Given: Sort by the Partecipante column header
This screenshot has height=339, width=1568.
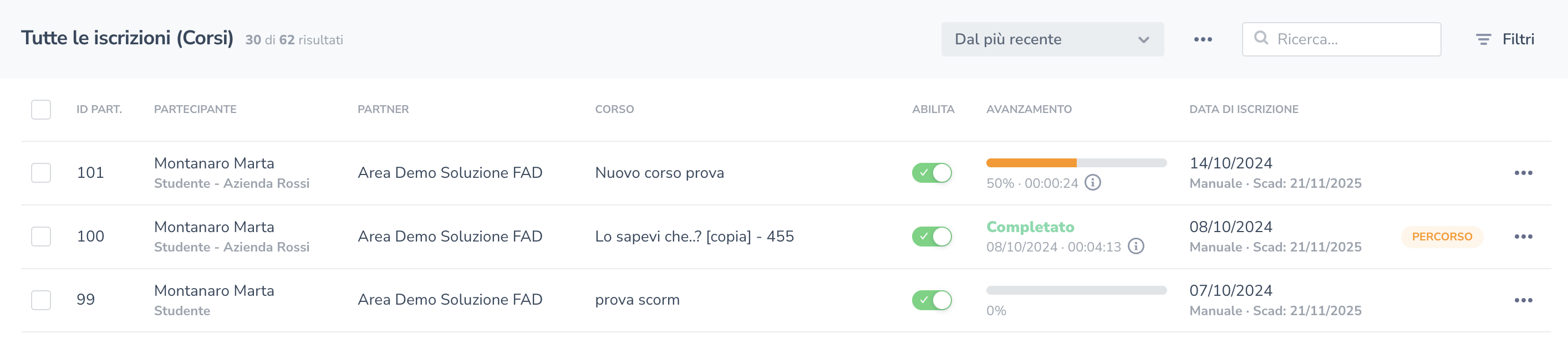Looking at the screenshot, I should pyautogui.click(x=195, y=110).
